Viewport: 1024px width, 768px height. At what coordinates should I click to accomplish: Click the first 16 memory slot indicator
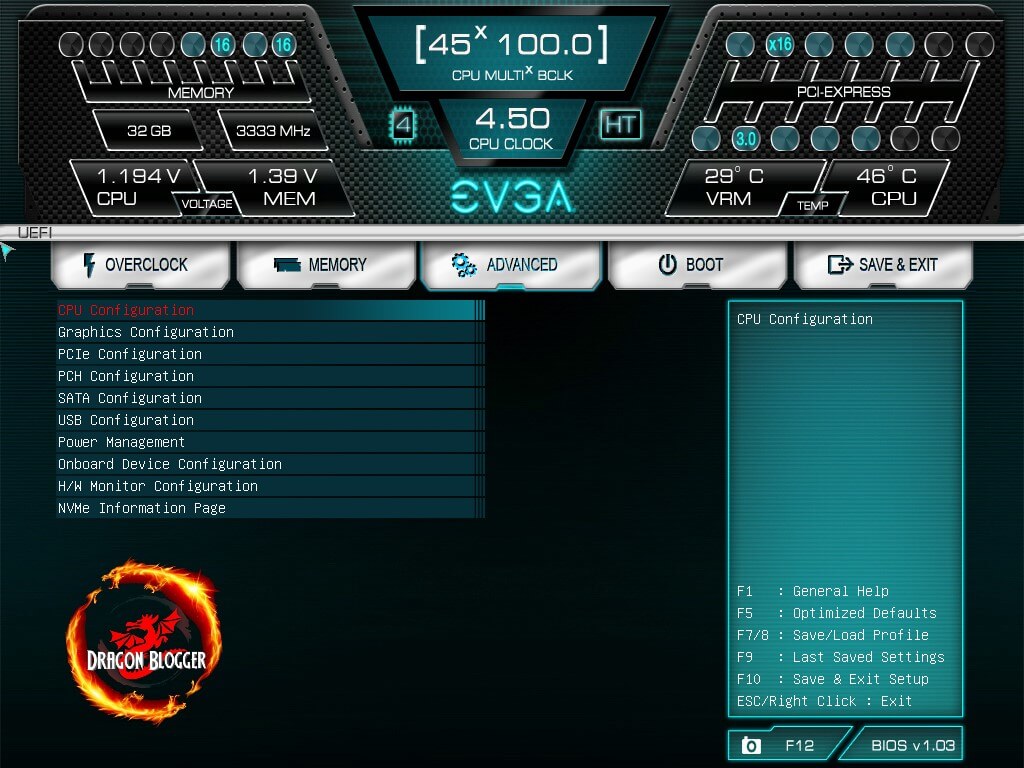coord(222,44)
